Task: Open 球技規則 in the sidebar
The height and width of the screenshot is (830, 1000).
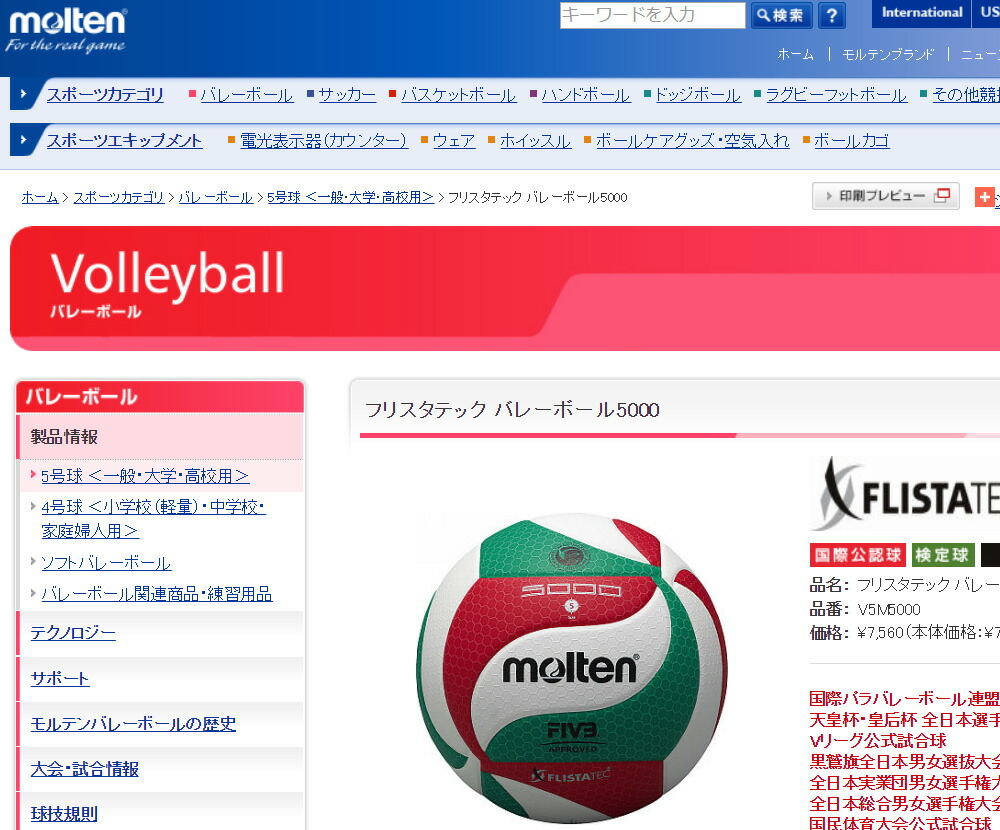Action: [64, 814]
